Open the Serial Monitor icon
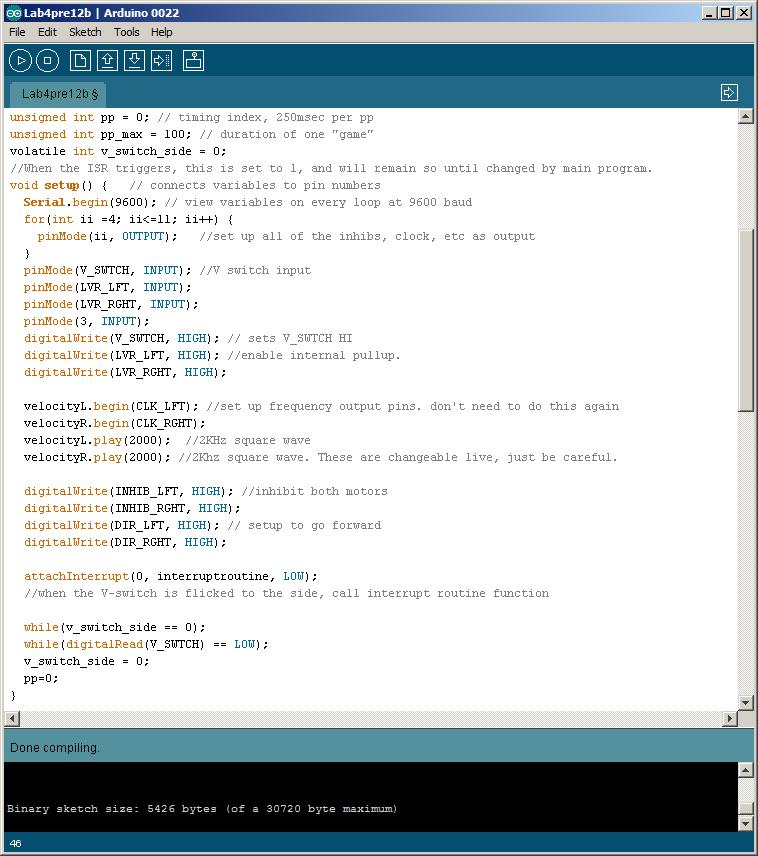Image resolution: width=758 pixels, height=856 pixels. (x=193, y=61)
